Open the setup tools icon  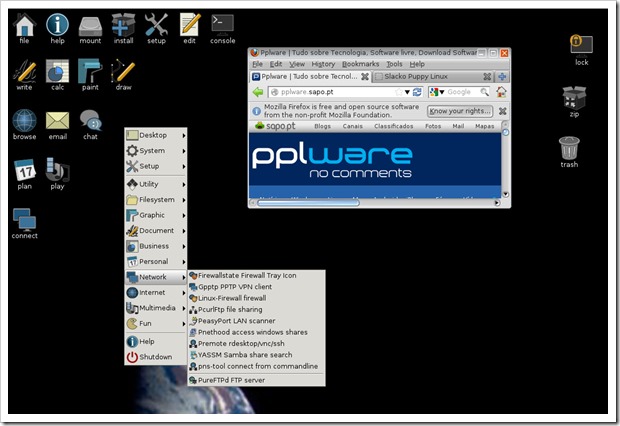(156, 28)
